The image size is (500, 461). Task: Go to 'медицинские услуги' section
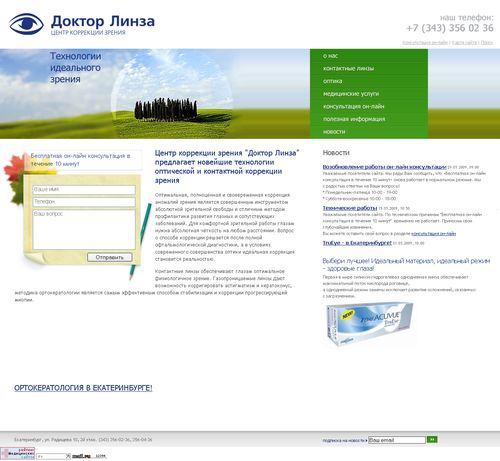click(x=351, y=94)
